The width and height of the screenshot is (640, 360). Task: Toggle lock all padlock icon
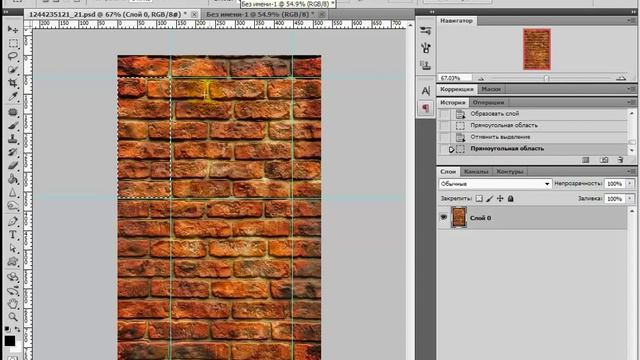point(510,199)
